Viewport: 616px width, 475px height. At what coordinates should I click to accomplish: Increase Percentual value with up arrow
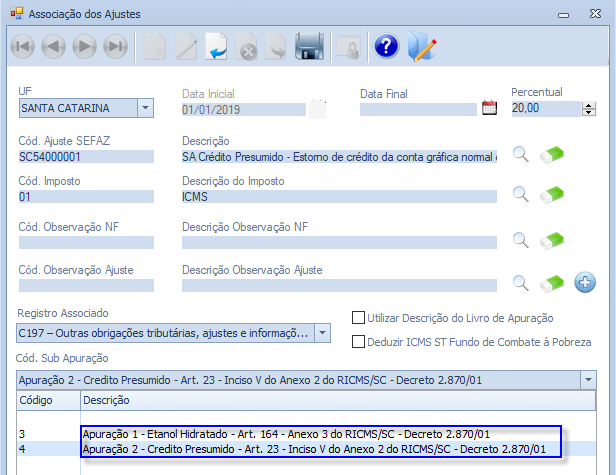click(x=588, y=105)
